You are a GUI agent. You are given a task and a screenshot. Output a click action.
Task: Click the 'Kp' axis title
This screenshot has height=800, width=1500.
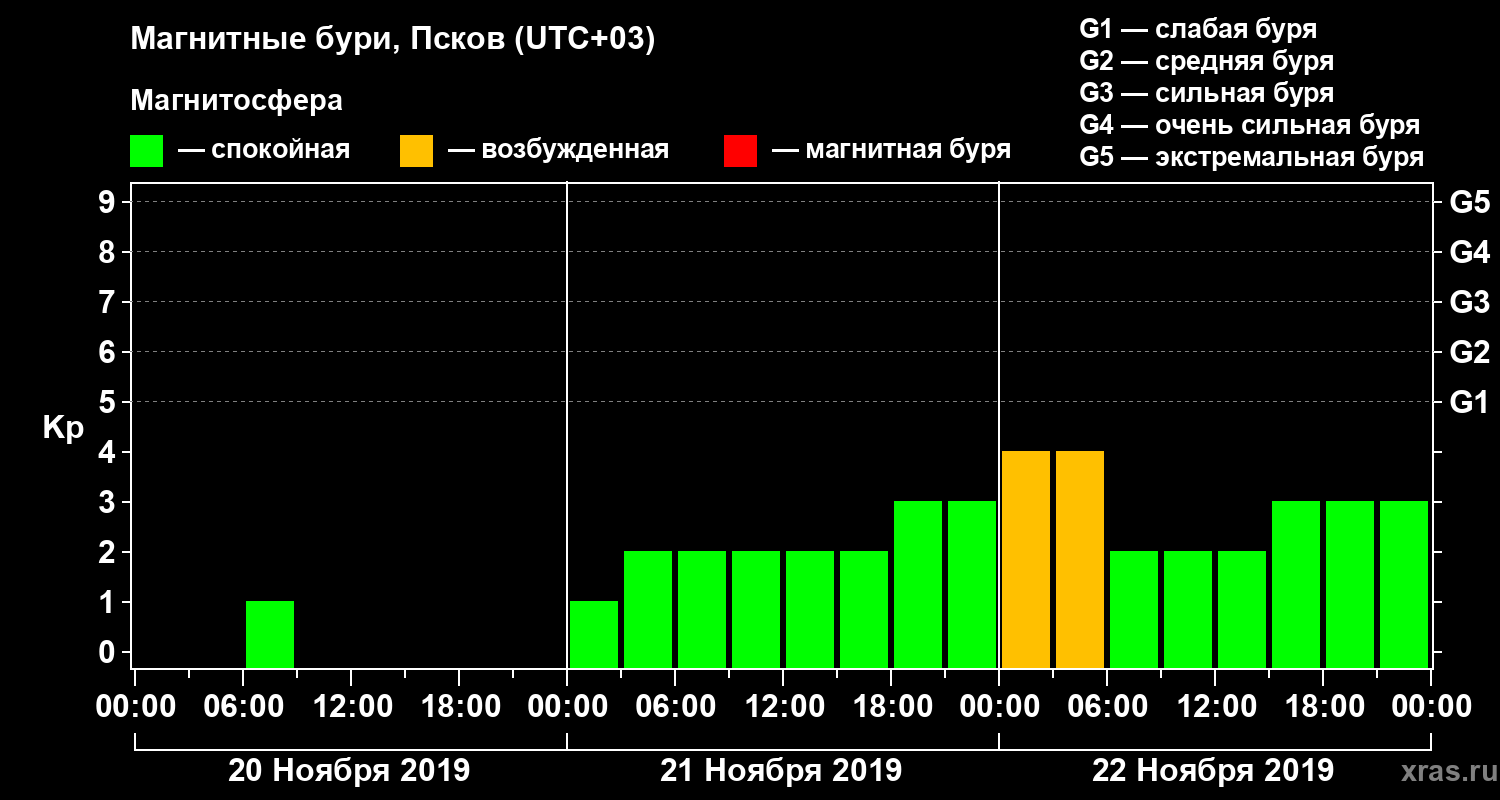pos(63,429)
